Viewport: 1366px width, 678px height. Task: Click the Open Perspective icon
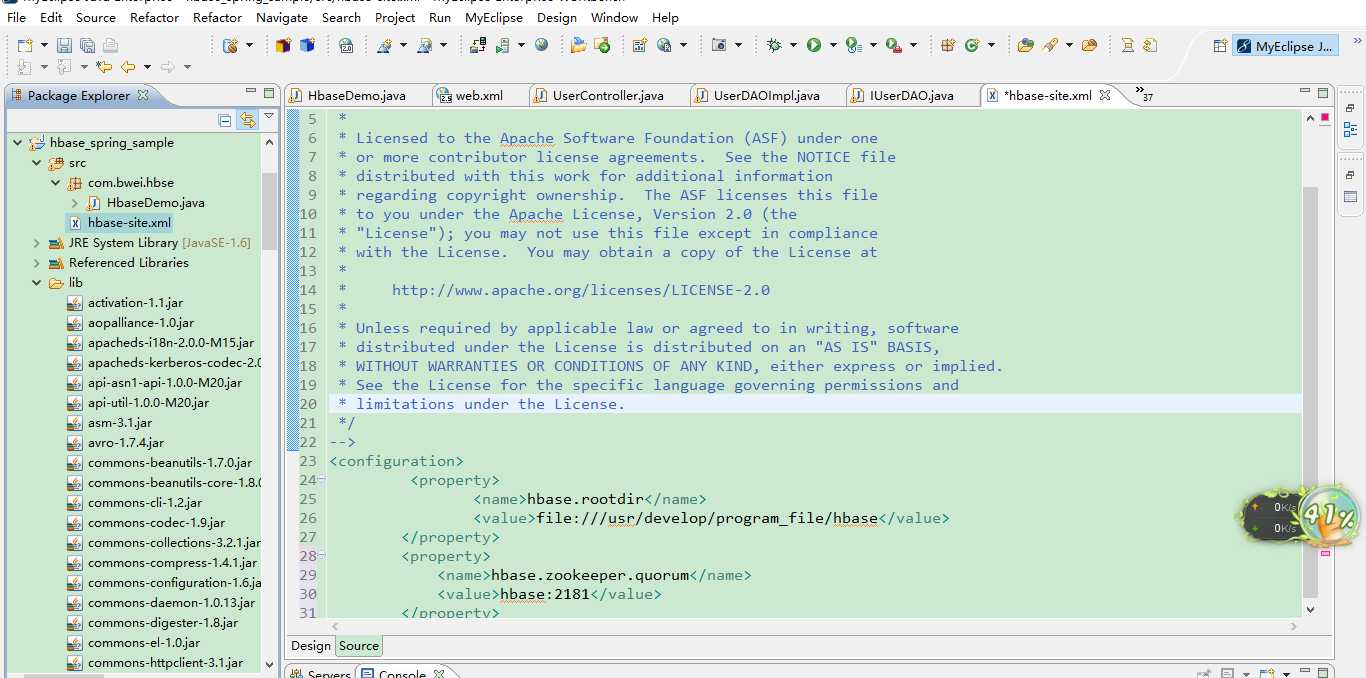tap(1219, 46)
